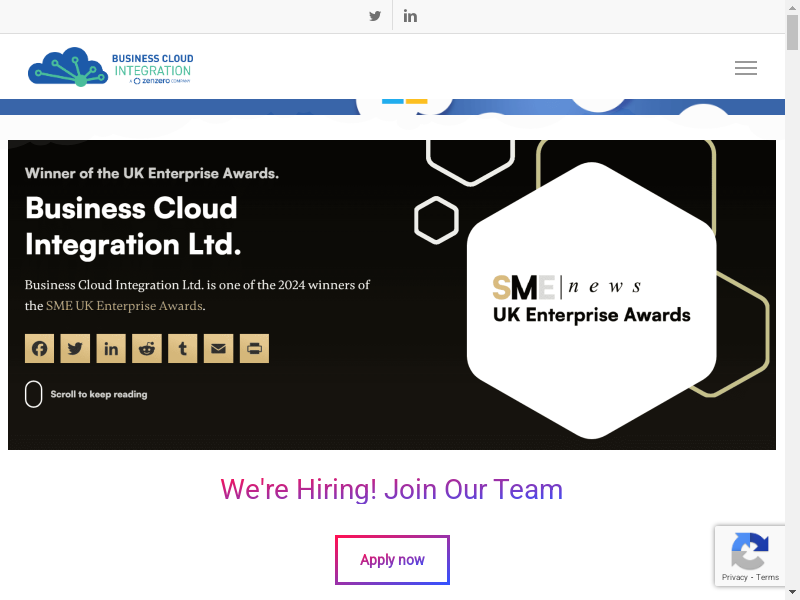Share the award article on Facebook

coord(39,348)
